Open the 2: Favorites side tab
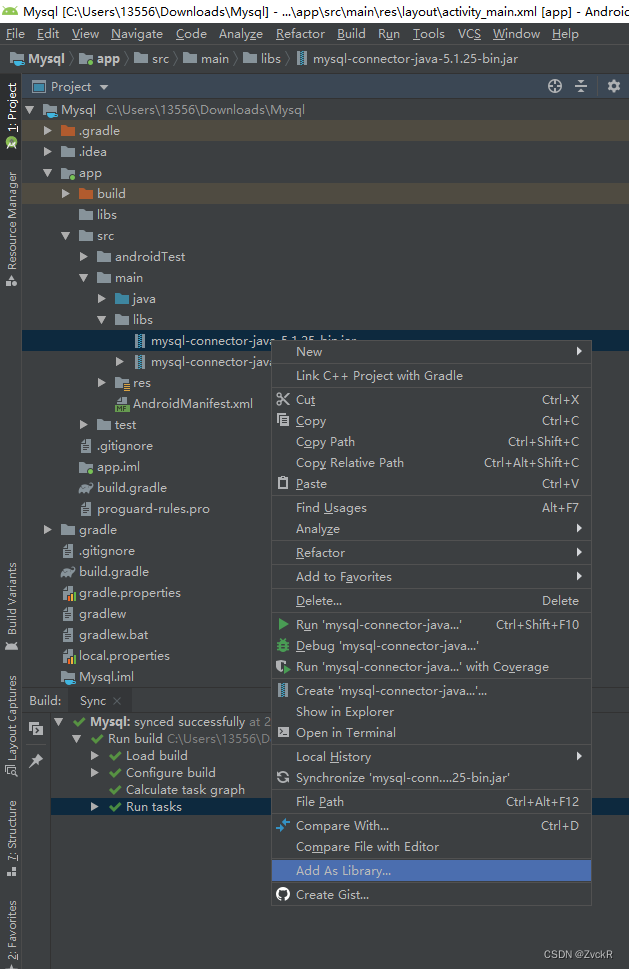This screenshot has height=969, width=629. pos(11,933)
